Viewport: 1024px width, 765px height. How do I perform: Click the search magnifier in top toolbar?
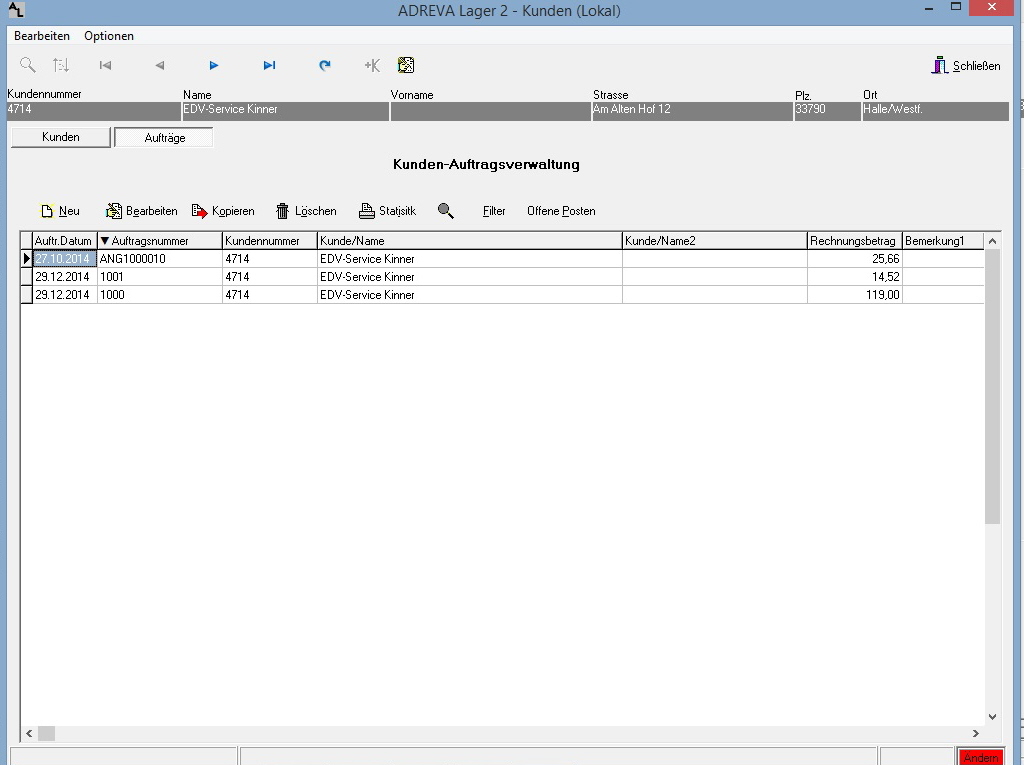pyautogui.click(x=27, y=65)
